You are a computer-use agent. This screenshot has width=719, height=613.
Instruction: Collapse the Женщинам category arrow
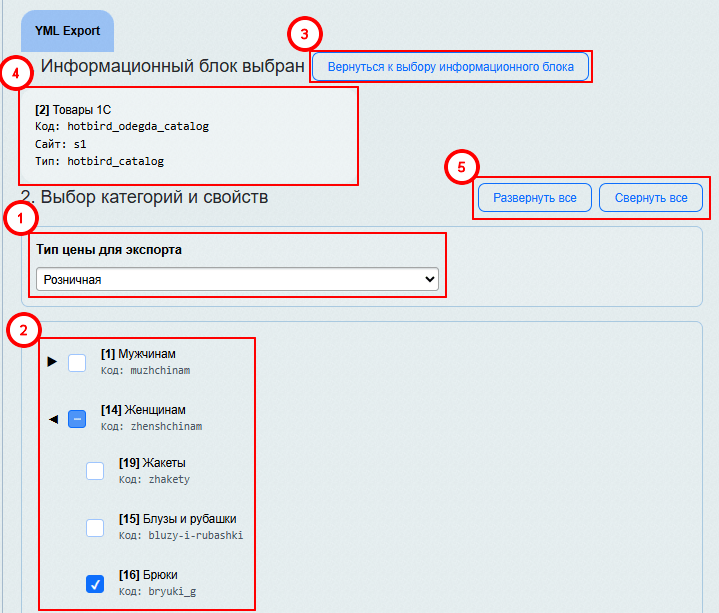53,419
